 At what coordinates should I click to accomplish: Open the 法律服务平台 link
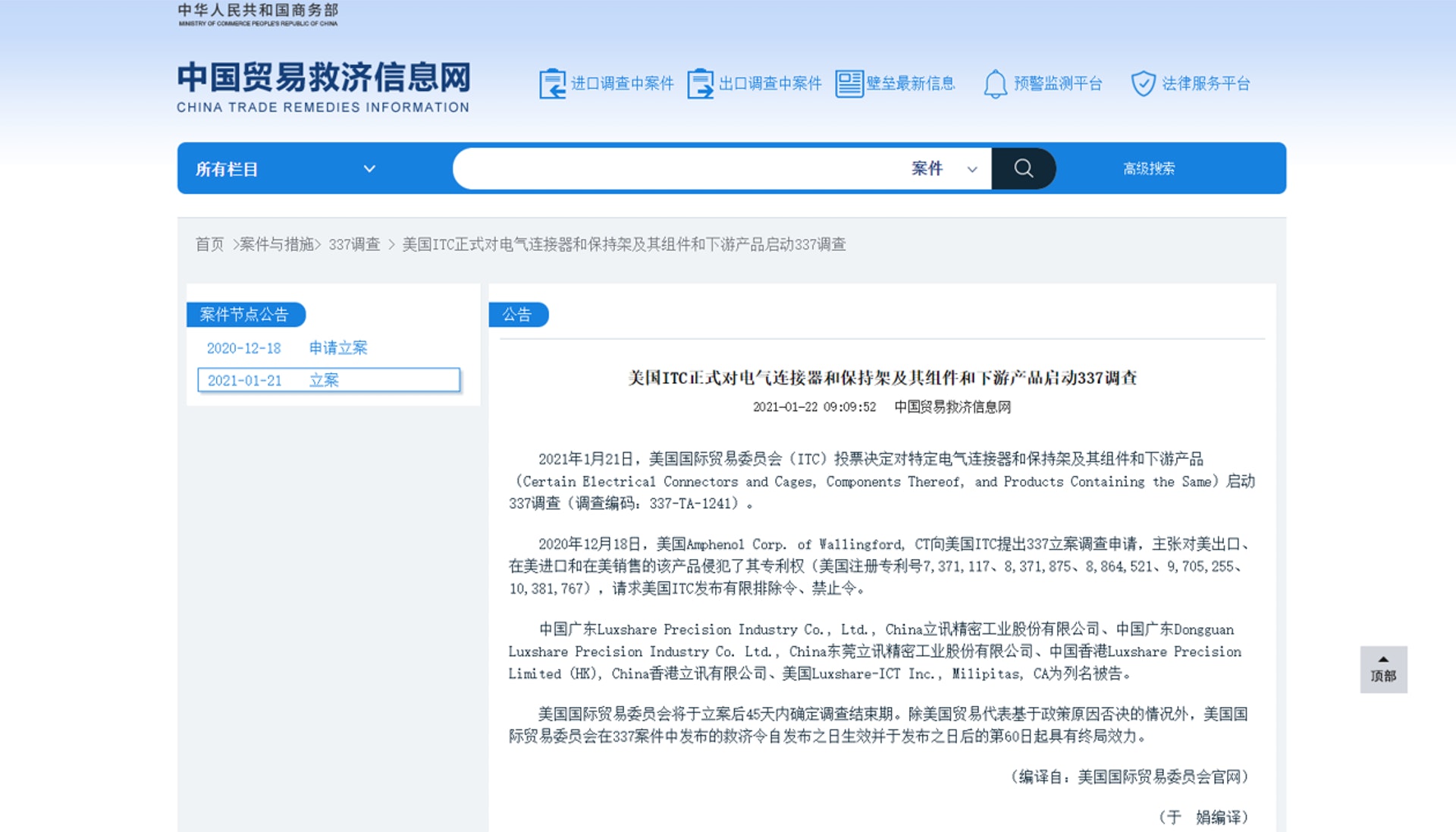point(1206,83)
